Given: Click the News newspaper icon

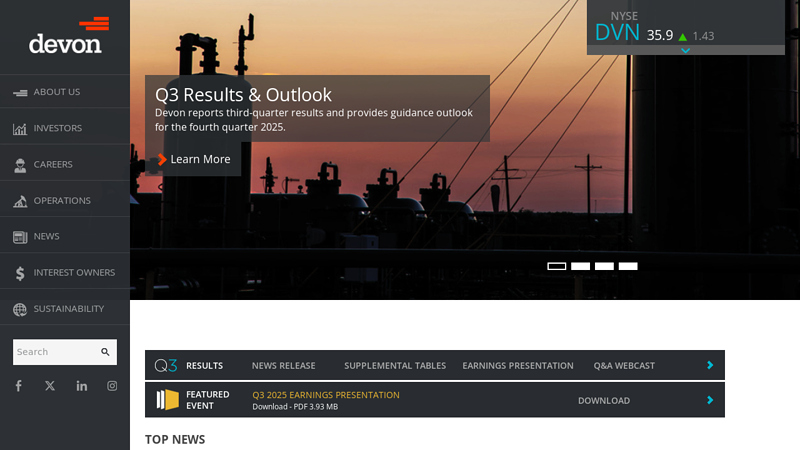Looking at the screenshot, I should click(20, 237).
